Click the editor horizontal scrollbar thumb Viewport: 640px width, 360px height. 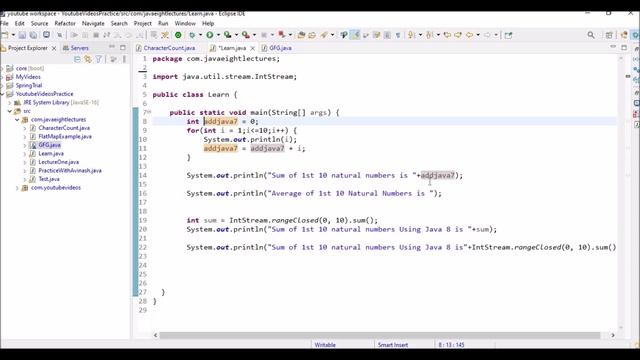pos(380,335)
